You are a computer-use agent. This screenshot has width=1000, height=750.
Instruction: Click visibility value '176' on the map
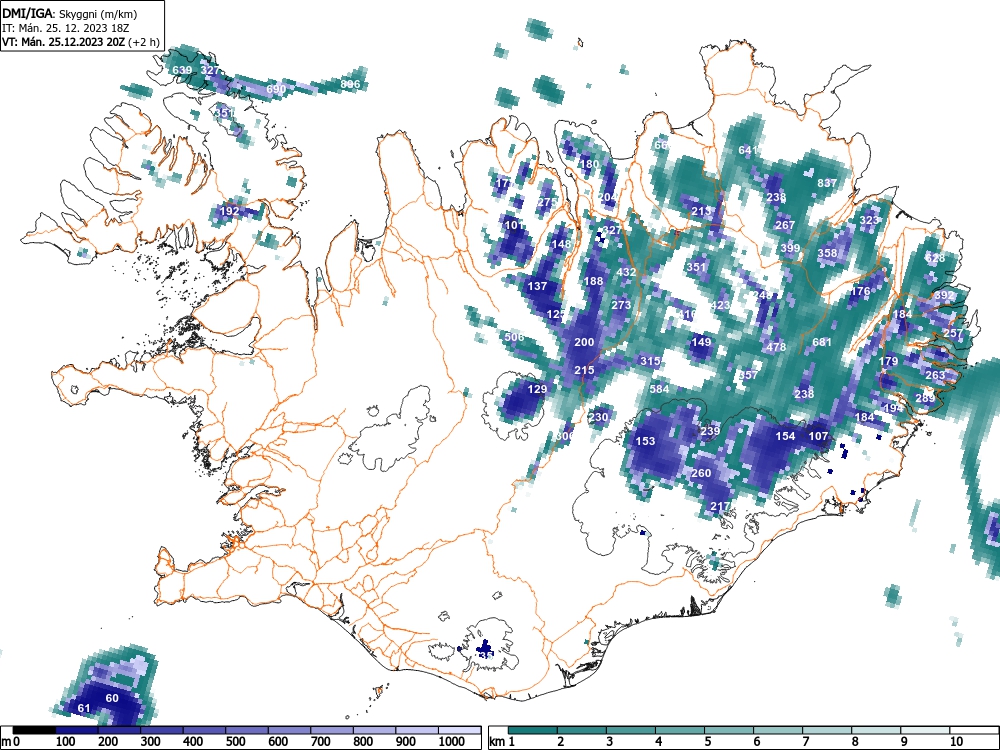coord(860,291)
